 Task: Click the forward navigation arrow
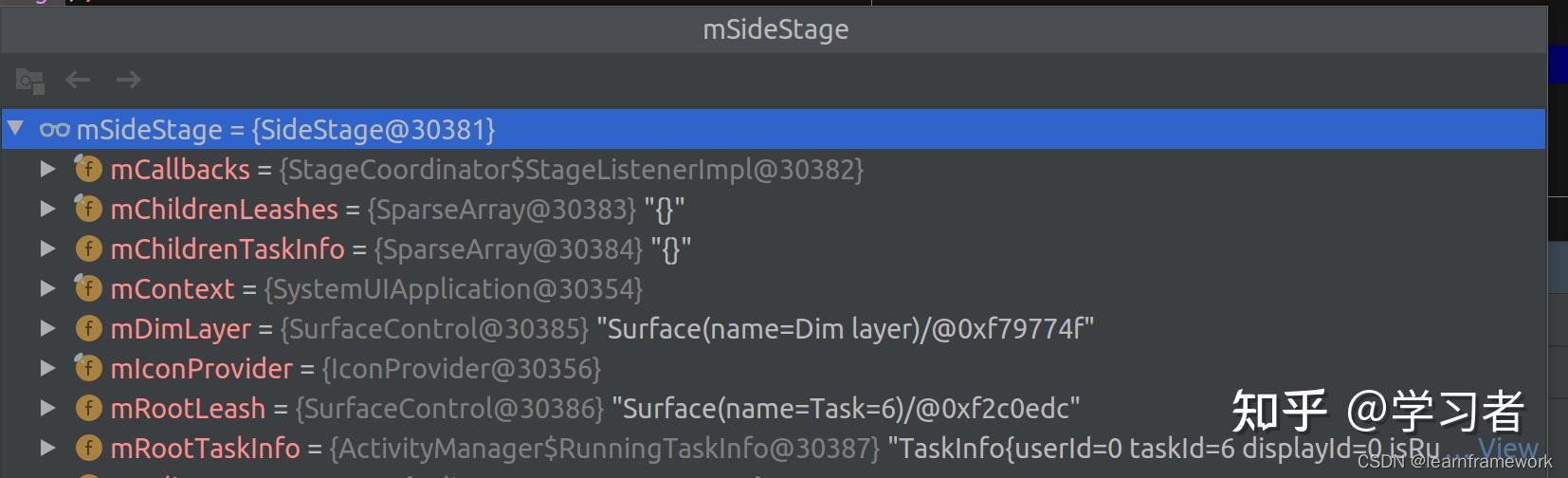[x=128, y=81]
